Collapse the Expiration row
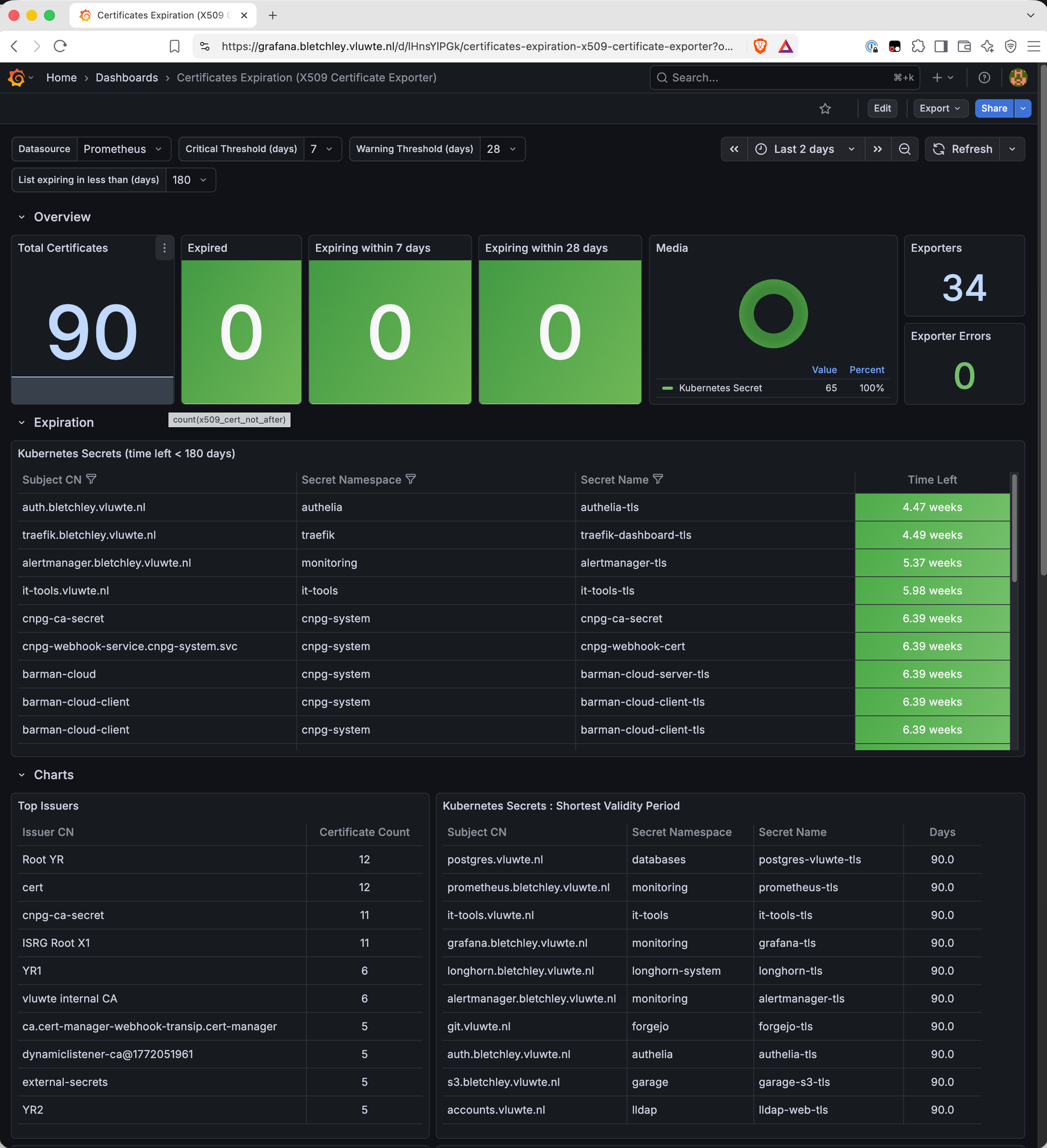Image resolution: width=1047 pixels, height=1148 pixels. 21,422
